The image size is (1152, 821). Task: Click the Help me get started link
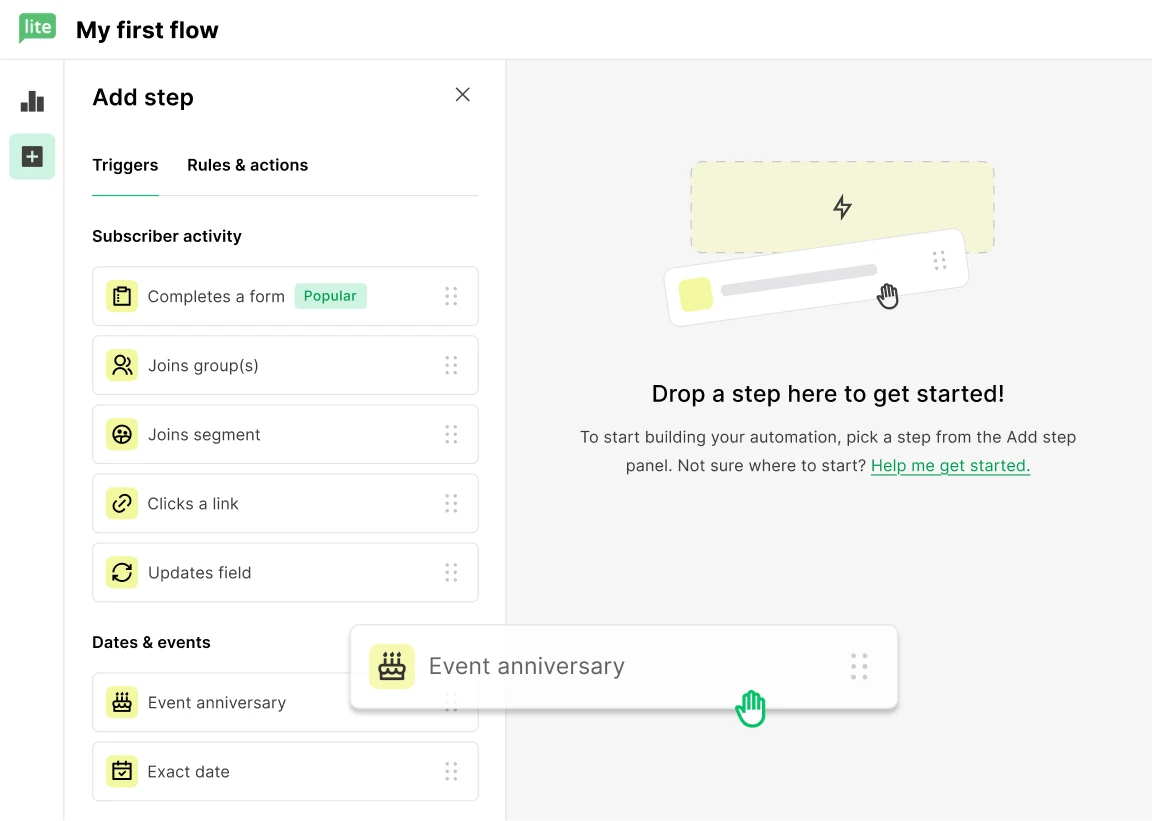(x=950, y=465)
